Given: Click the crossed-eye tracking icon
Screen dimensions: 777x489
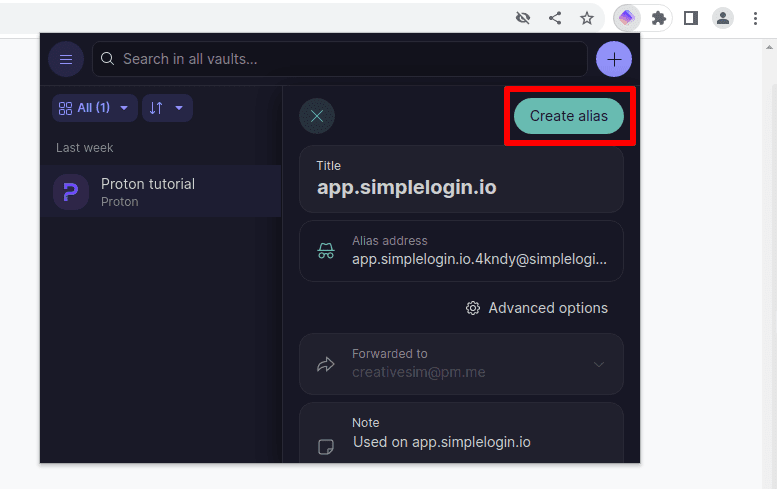Looking at the screenshot, I should [x=523, y=18].
